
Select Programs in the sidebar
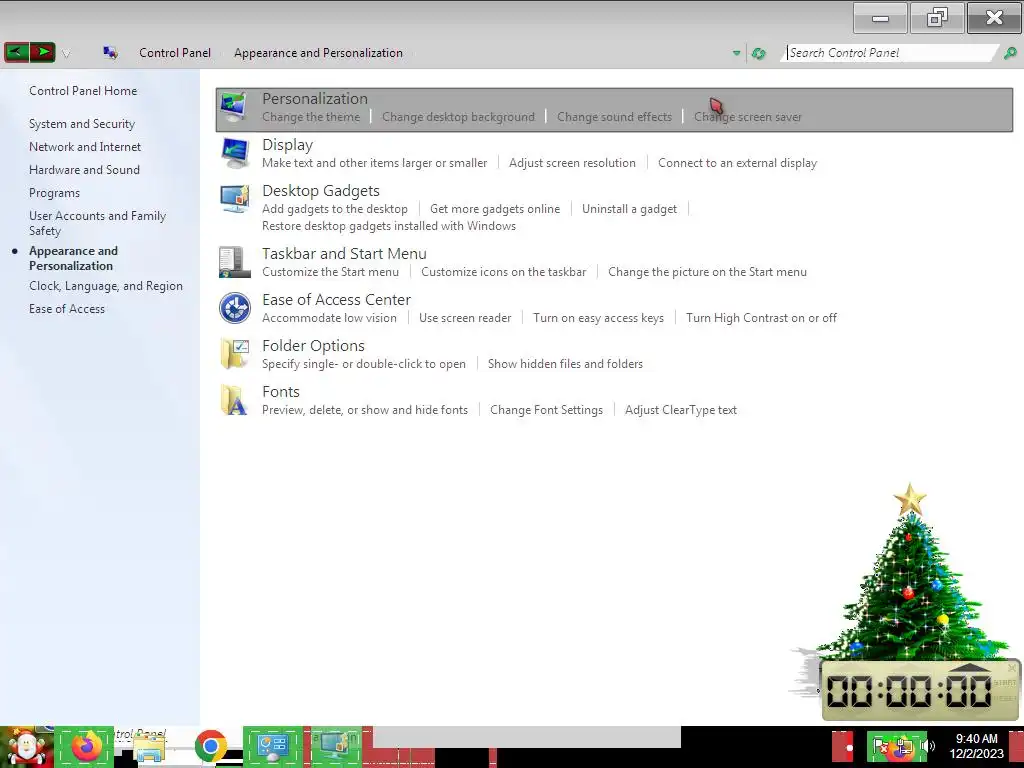point(54,193)
